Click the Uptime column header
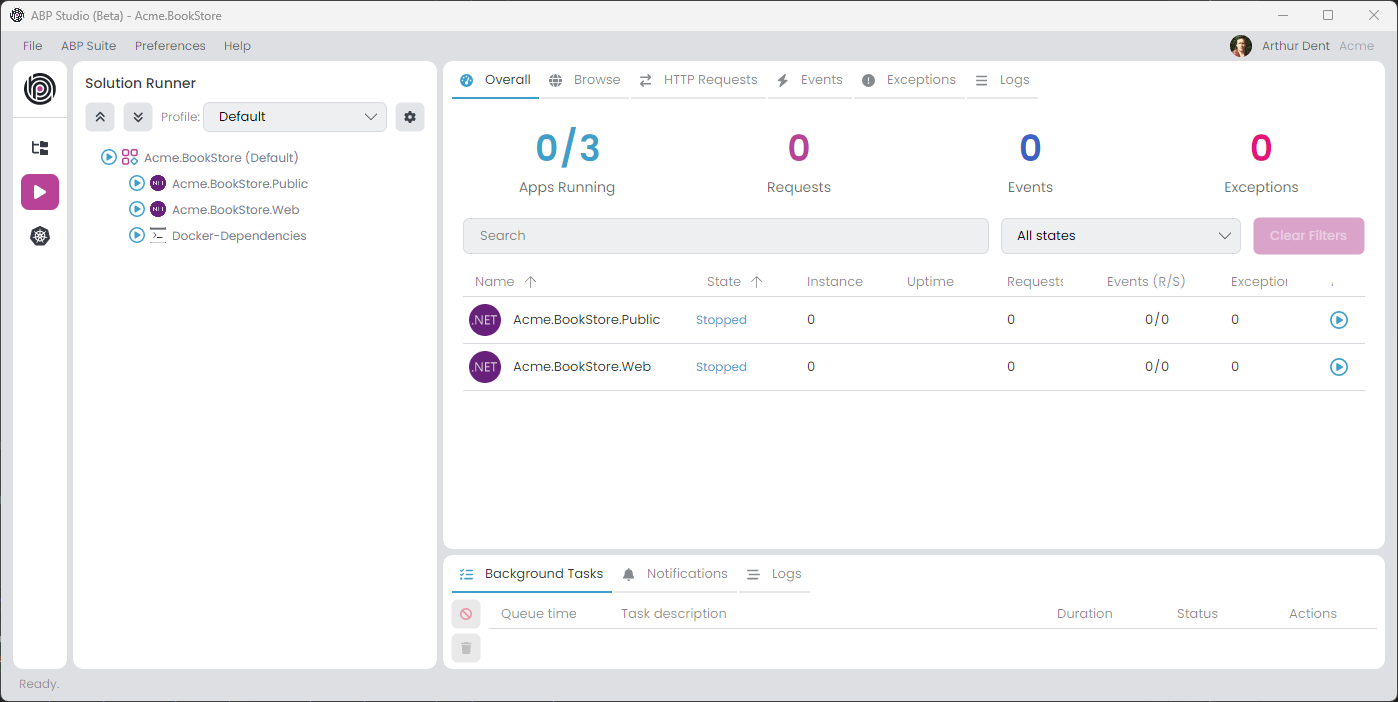The image size is (1398, 702). point(930,281)
